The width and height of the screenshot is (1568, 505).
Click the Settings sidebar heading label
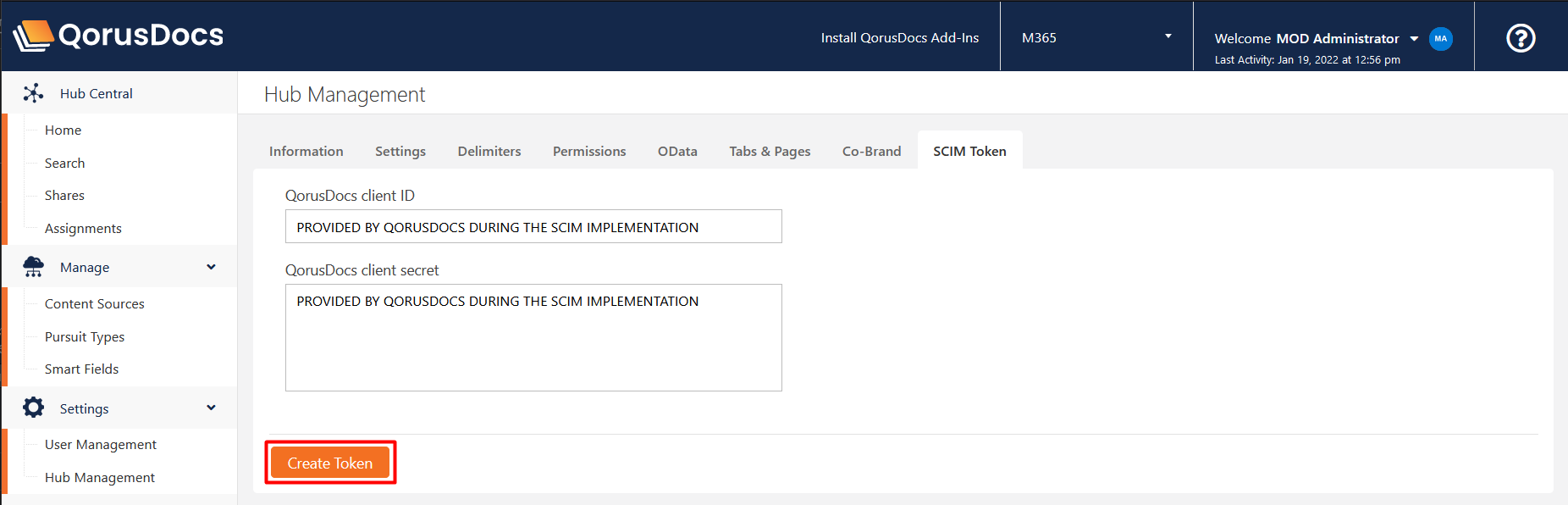[84, 408]
